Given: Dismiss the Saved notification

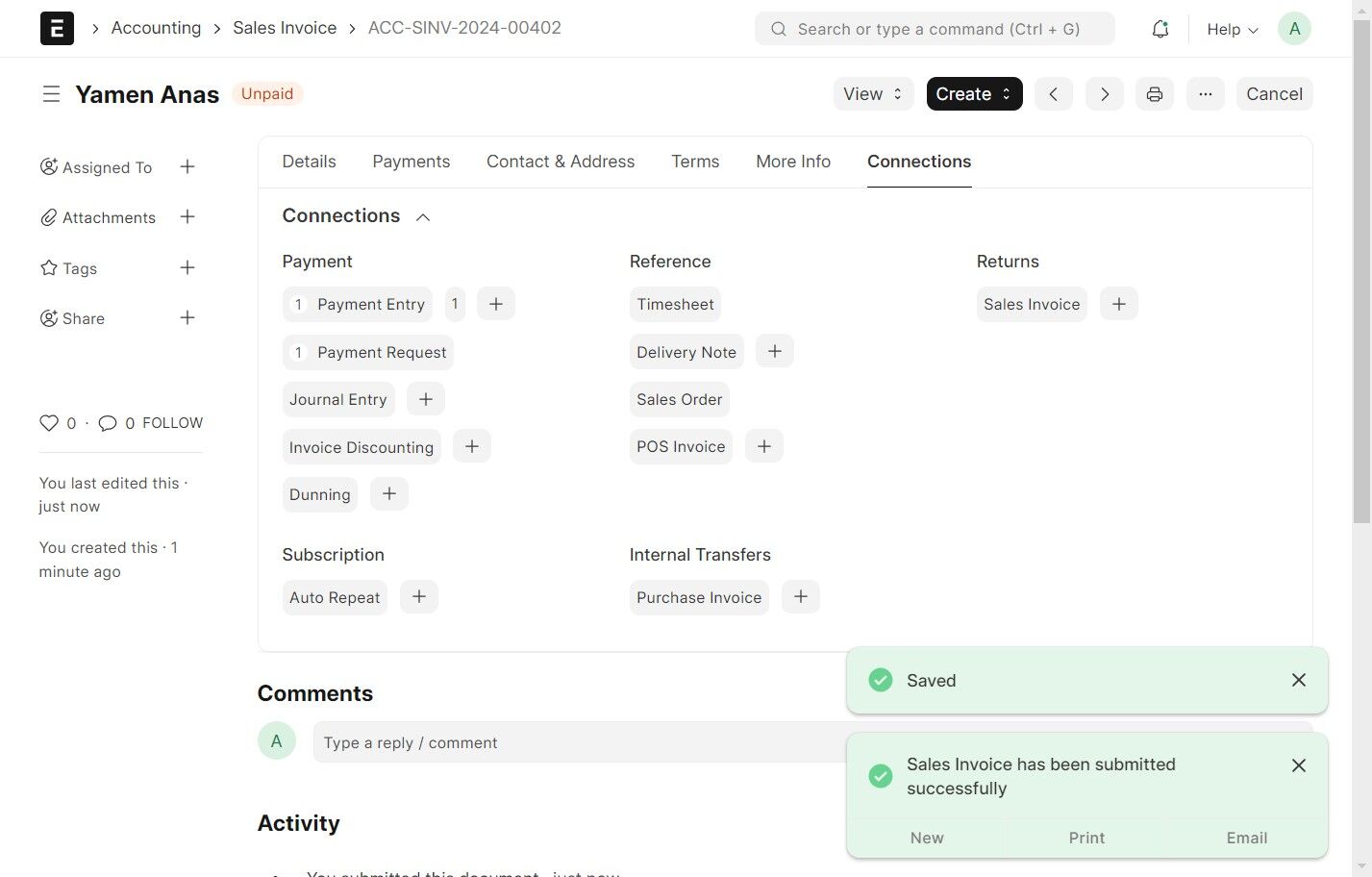Looking at the screenshot, I should [x=1299, y=680].
